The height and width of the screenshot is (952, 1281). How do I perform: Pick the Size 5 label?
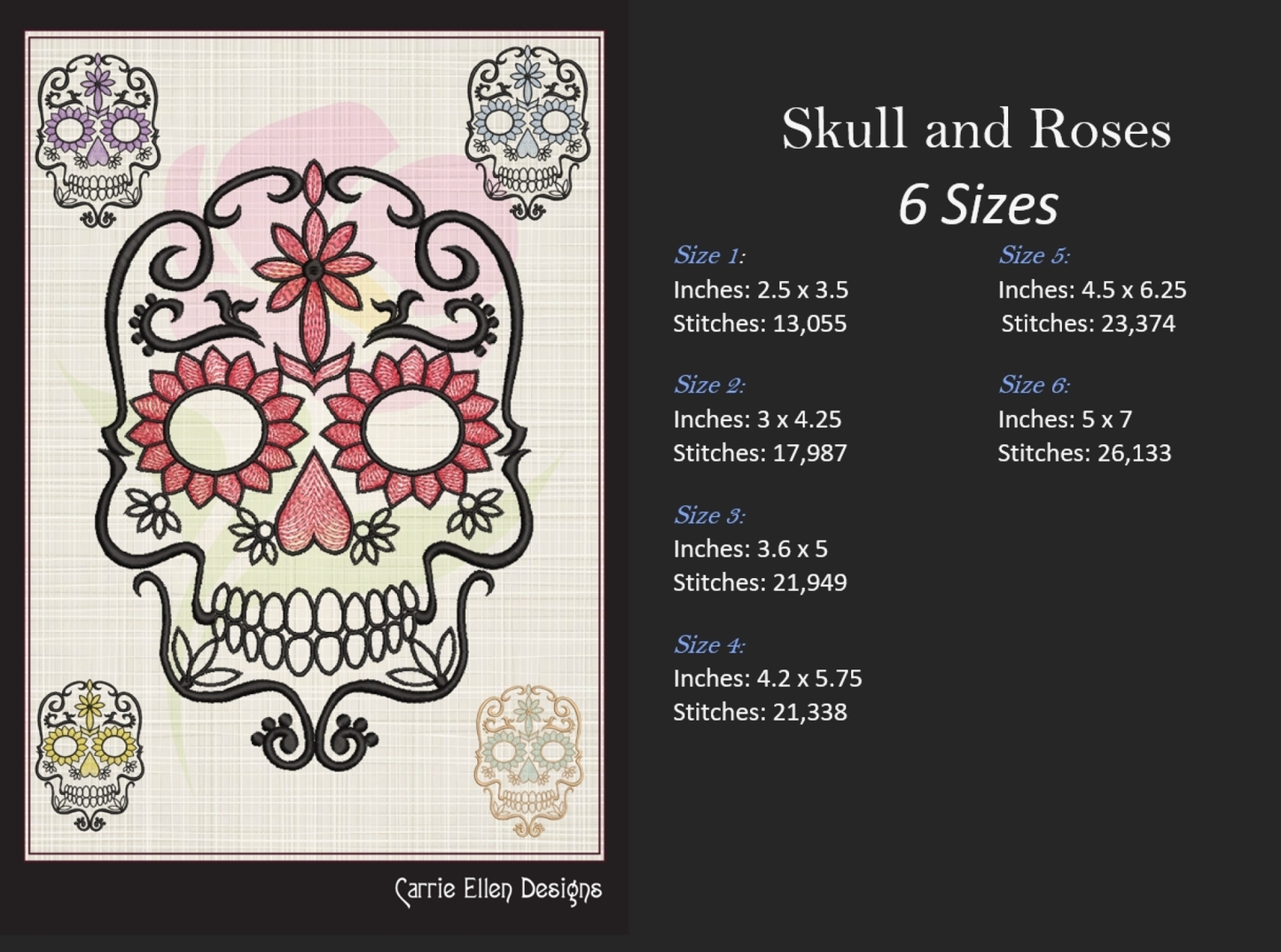[x=1034, y=255]
